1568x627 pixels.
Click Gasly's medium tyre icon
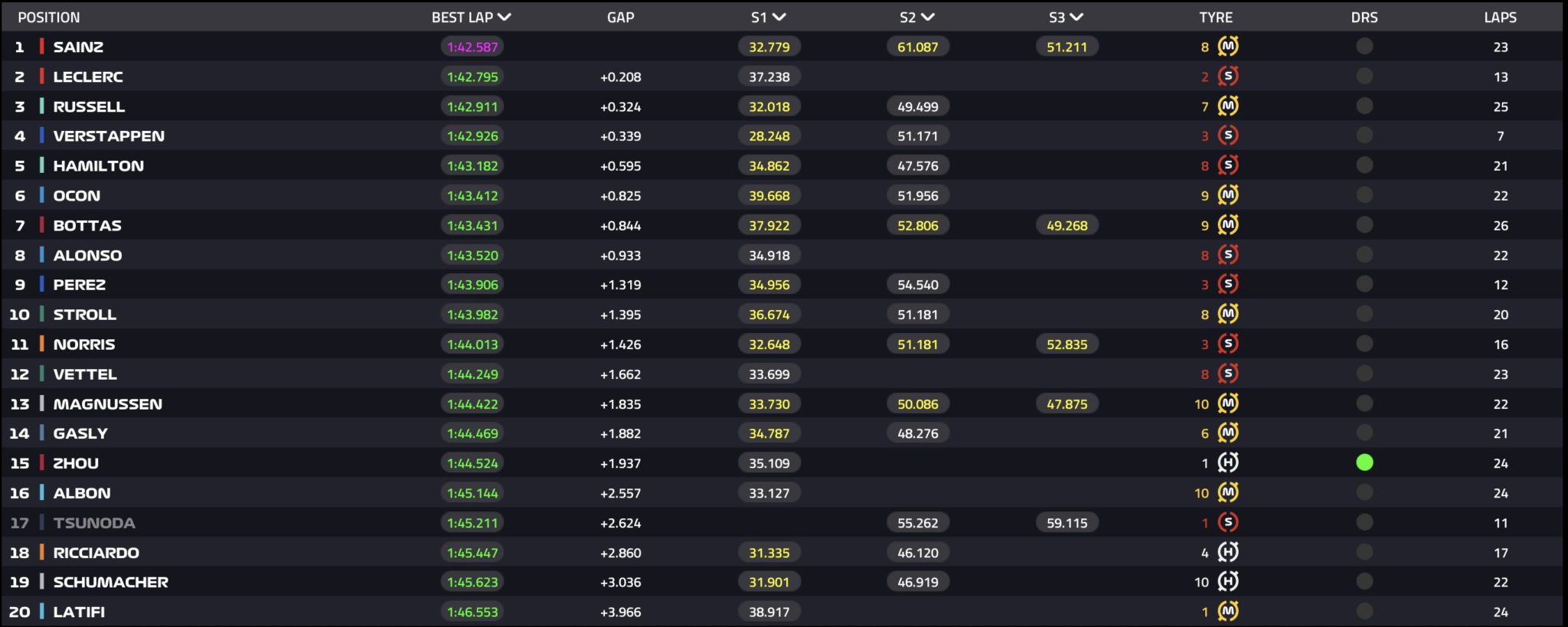(x=1228, y=433)
